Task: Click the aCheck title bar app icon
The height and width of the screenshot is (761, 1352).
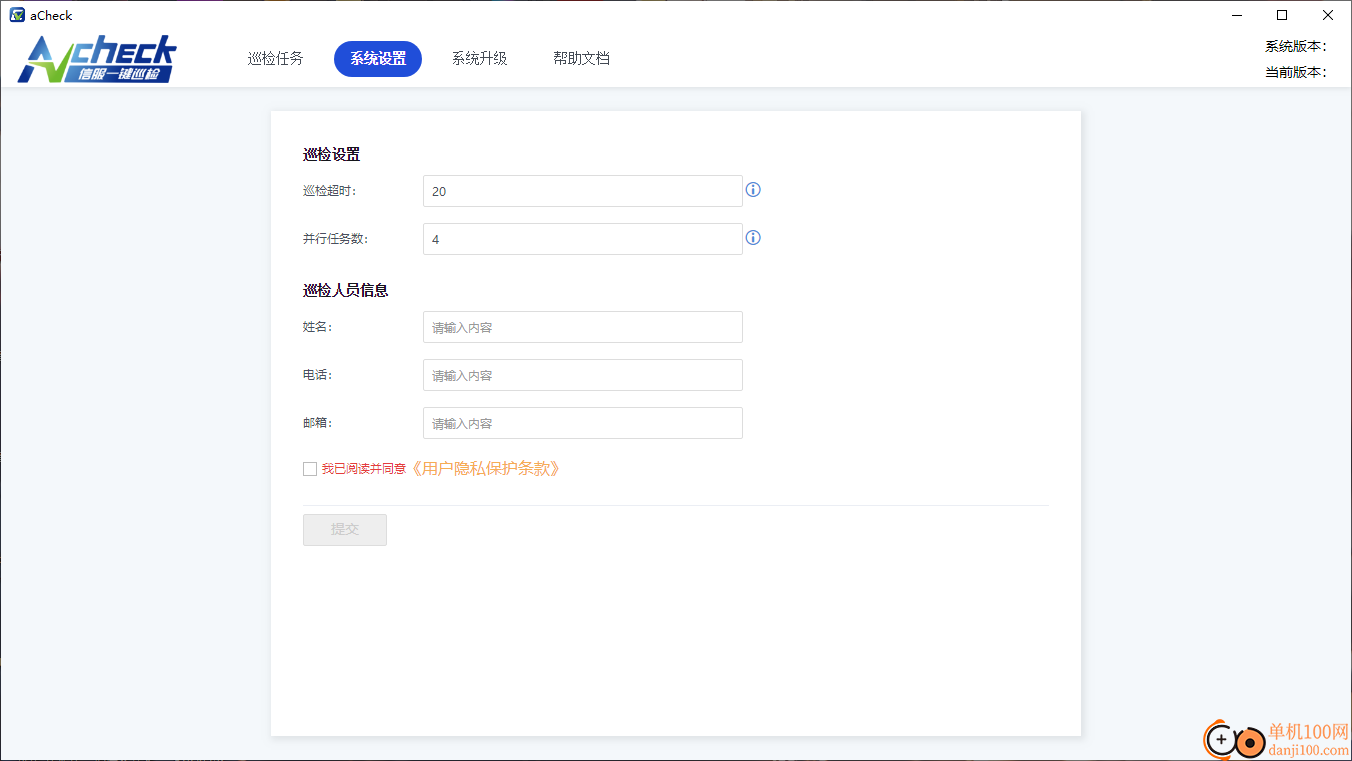Action: point(17,15)
